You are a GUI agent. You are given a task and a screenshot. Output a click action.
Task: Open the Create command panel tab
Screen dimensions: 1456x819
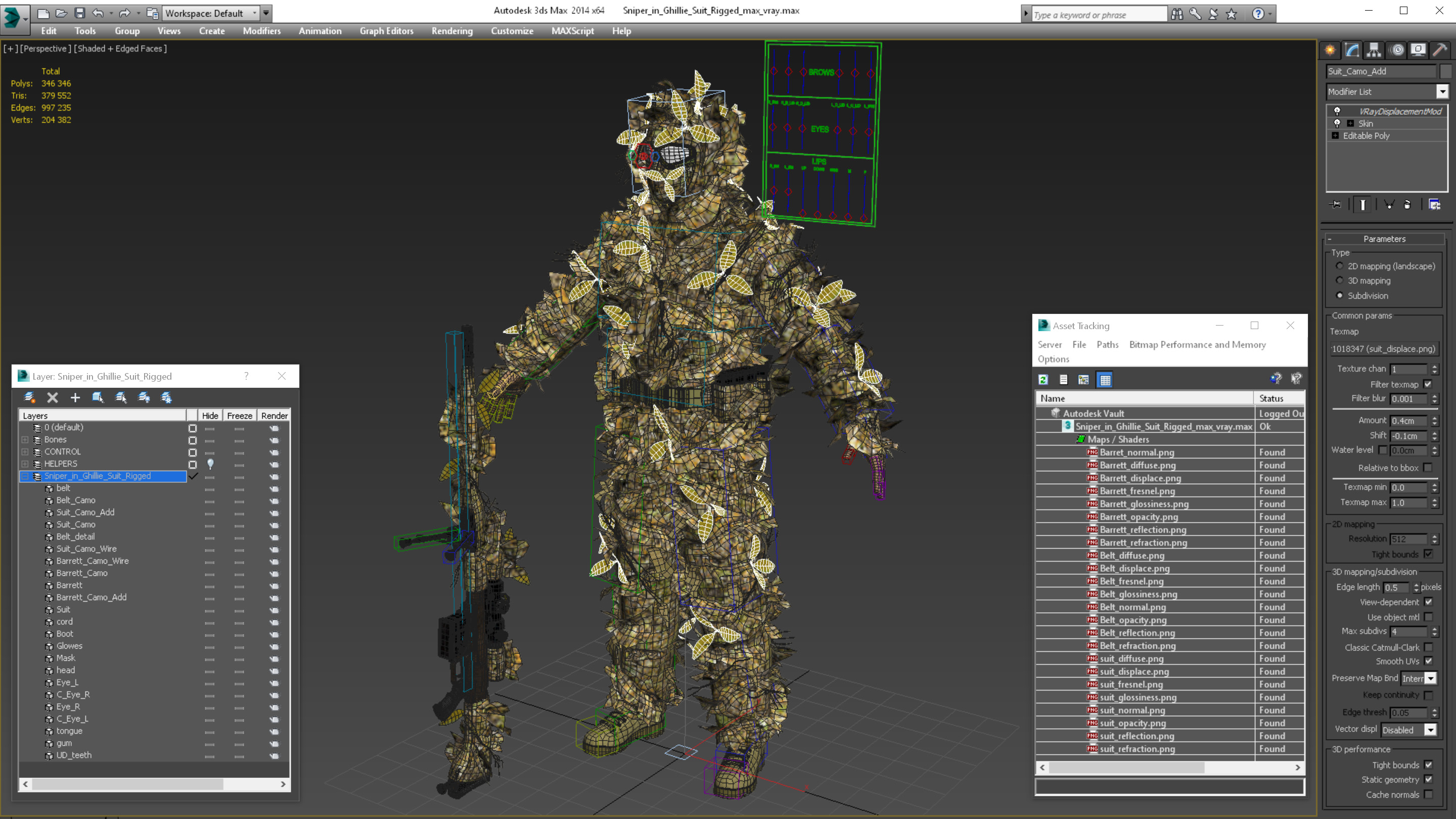click(1330, 50)
